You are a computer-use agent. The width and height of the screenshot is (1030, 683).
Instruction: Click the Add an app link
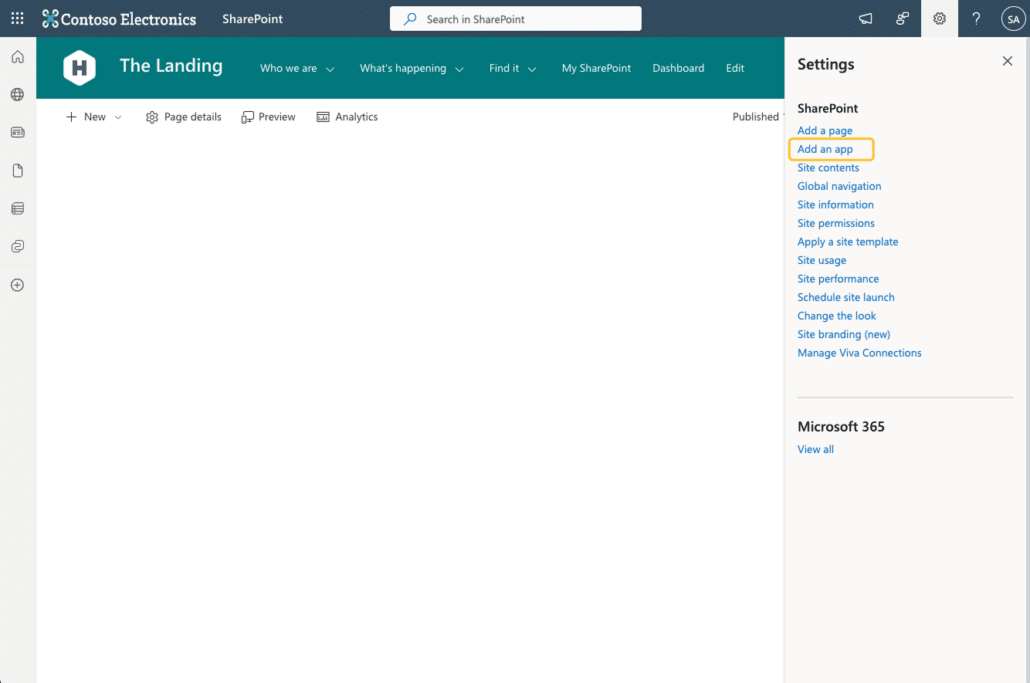825,149
